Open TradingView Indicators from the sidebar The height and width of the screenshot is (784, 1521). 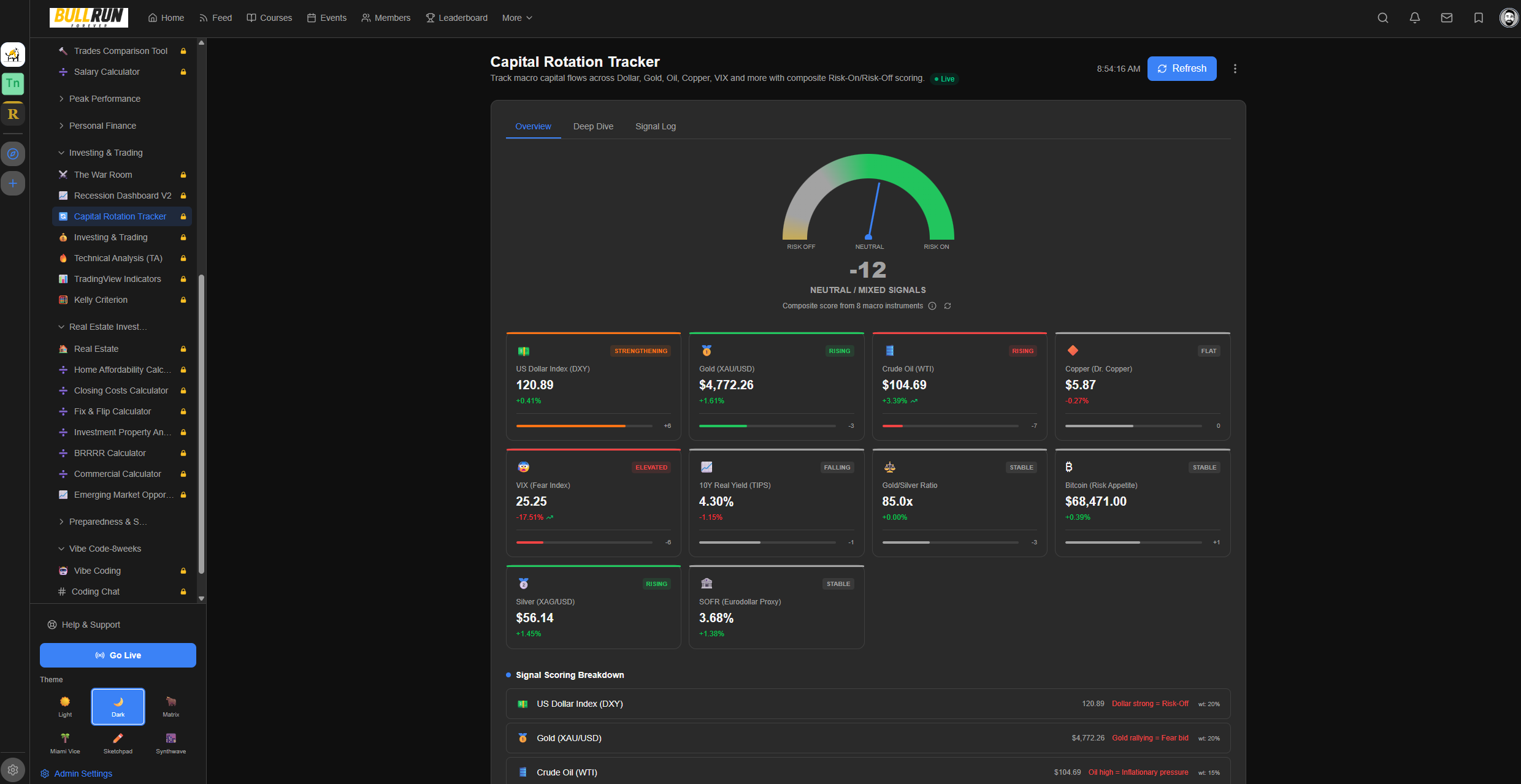click(x=114, y=279)
